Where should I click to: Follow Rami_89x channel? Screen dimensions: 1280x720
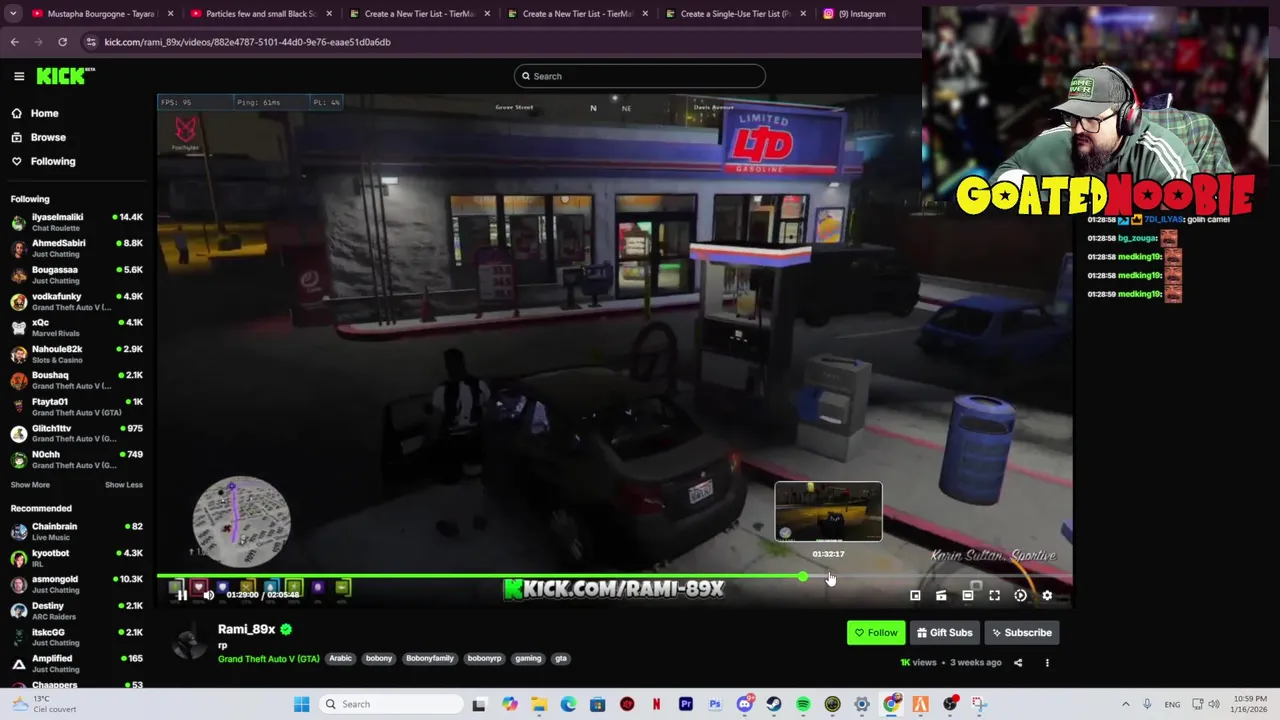click(875, 632)
